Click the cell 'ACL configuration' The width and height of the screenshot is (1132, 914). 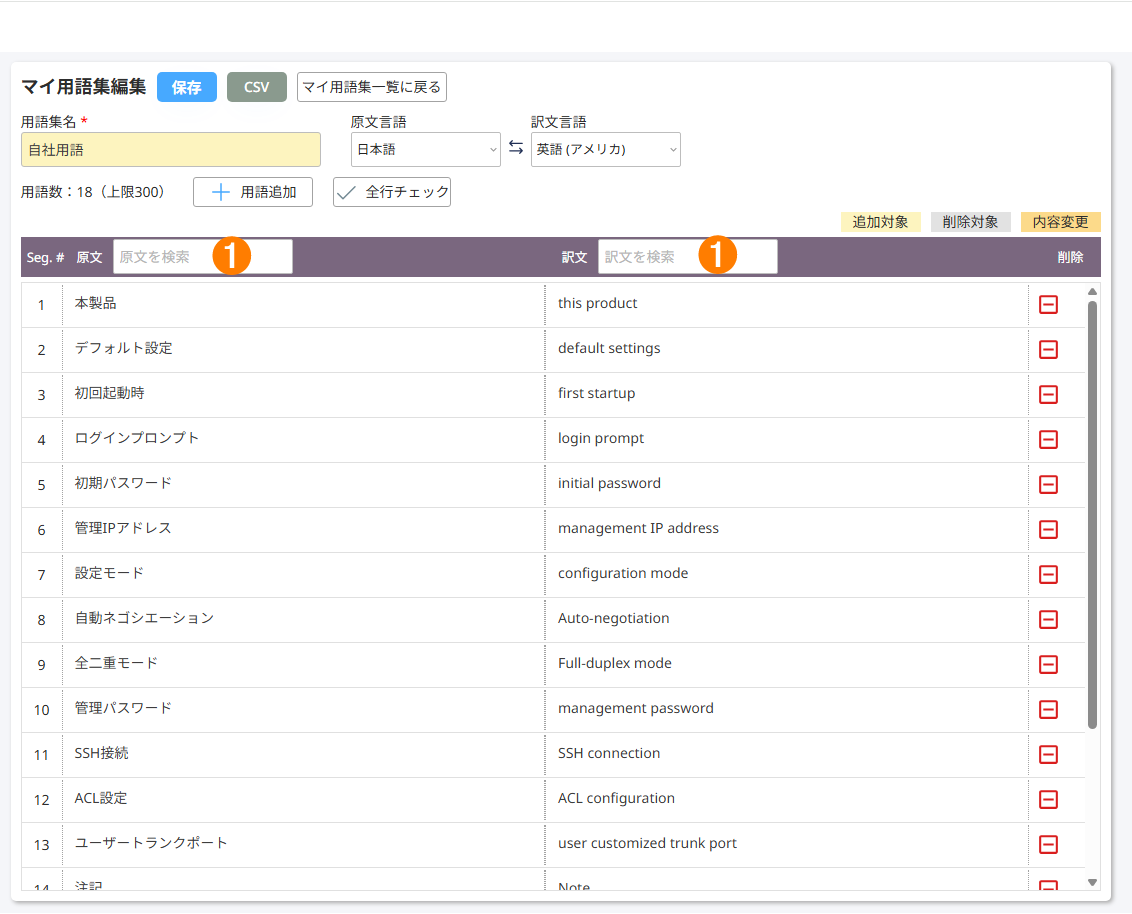point(787,799)
